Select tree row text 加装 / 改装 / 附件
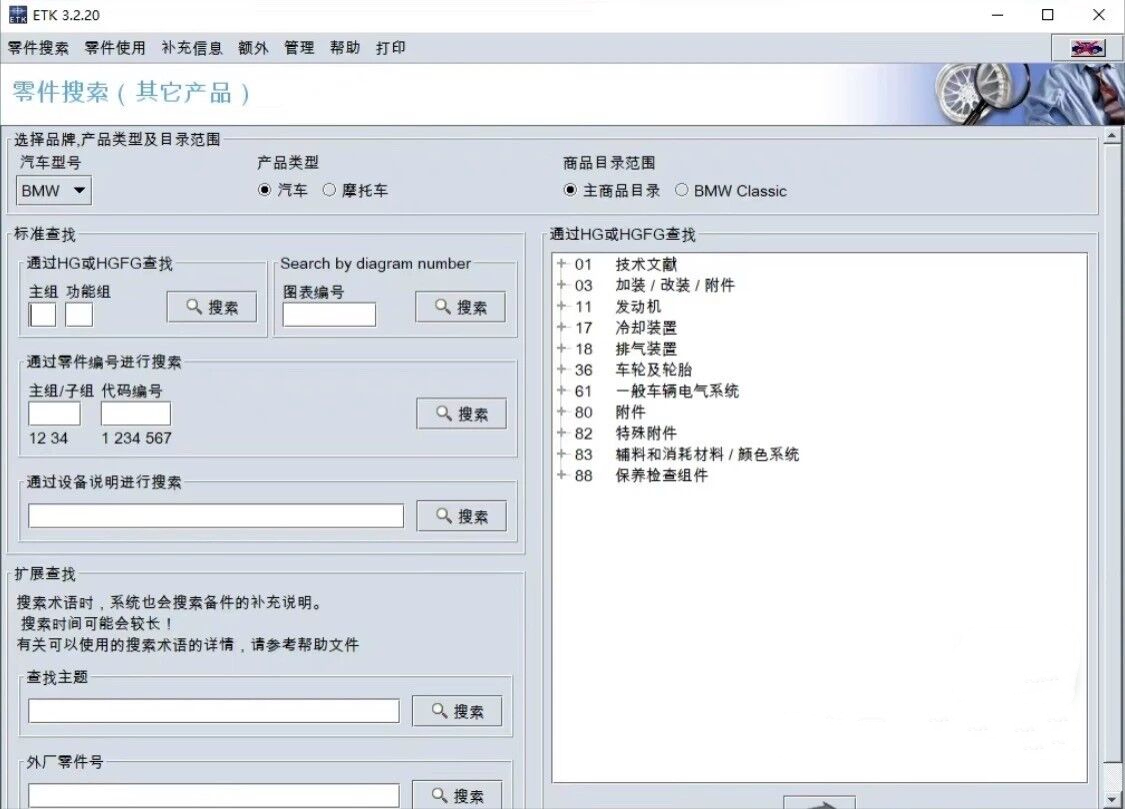The width and height of the screenshot is (1125, 809). point(675,285)
